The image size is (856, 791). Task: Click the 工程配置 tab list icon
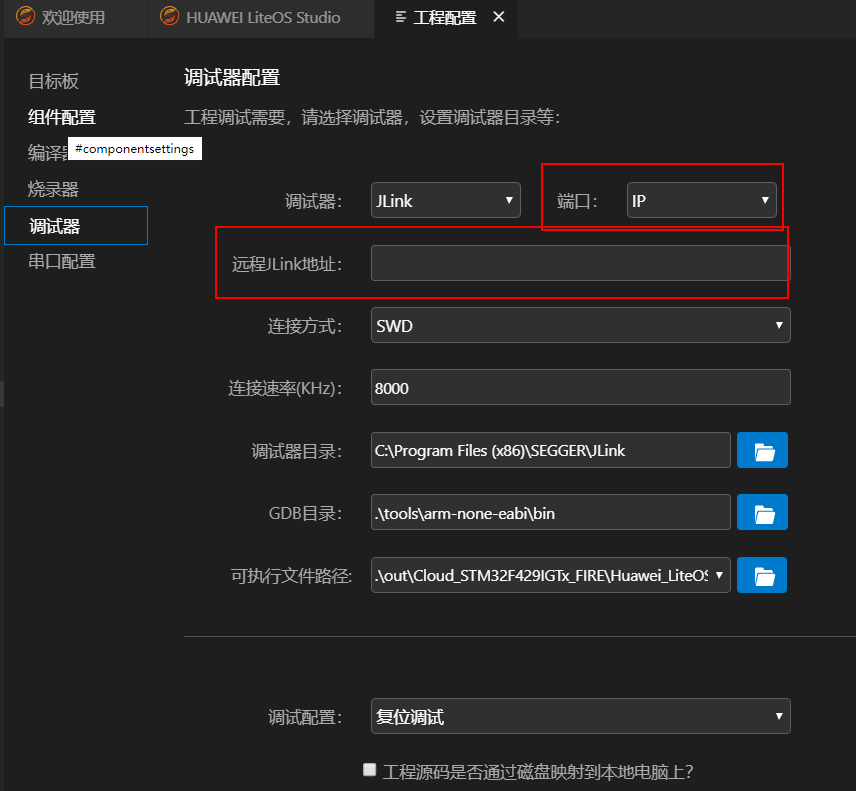(401, 17)
